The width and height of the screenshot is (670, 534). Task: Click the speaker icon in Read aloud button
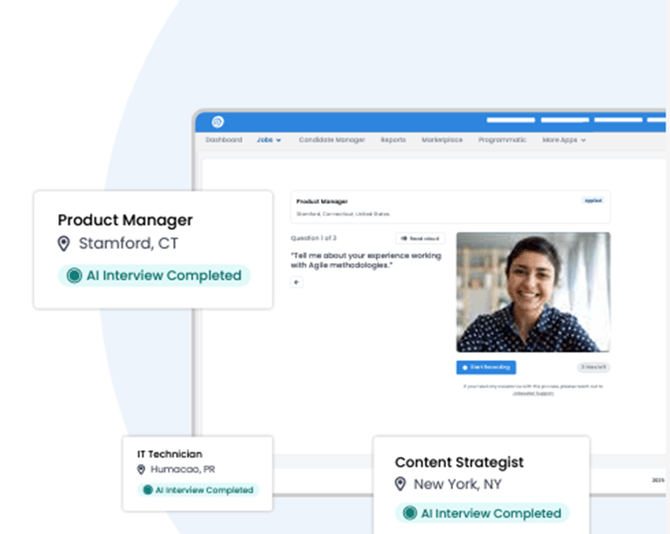point(404,238)
